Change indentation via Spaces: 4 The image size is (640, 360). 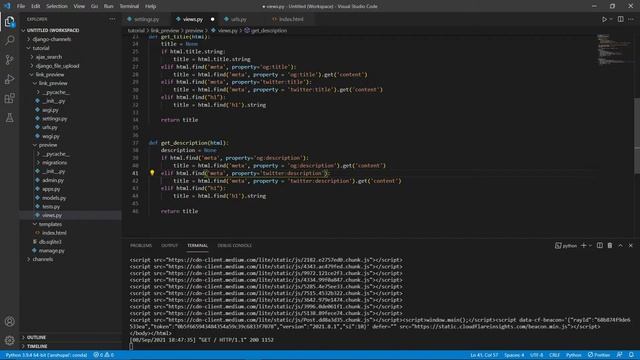[514, 355]
